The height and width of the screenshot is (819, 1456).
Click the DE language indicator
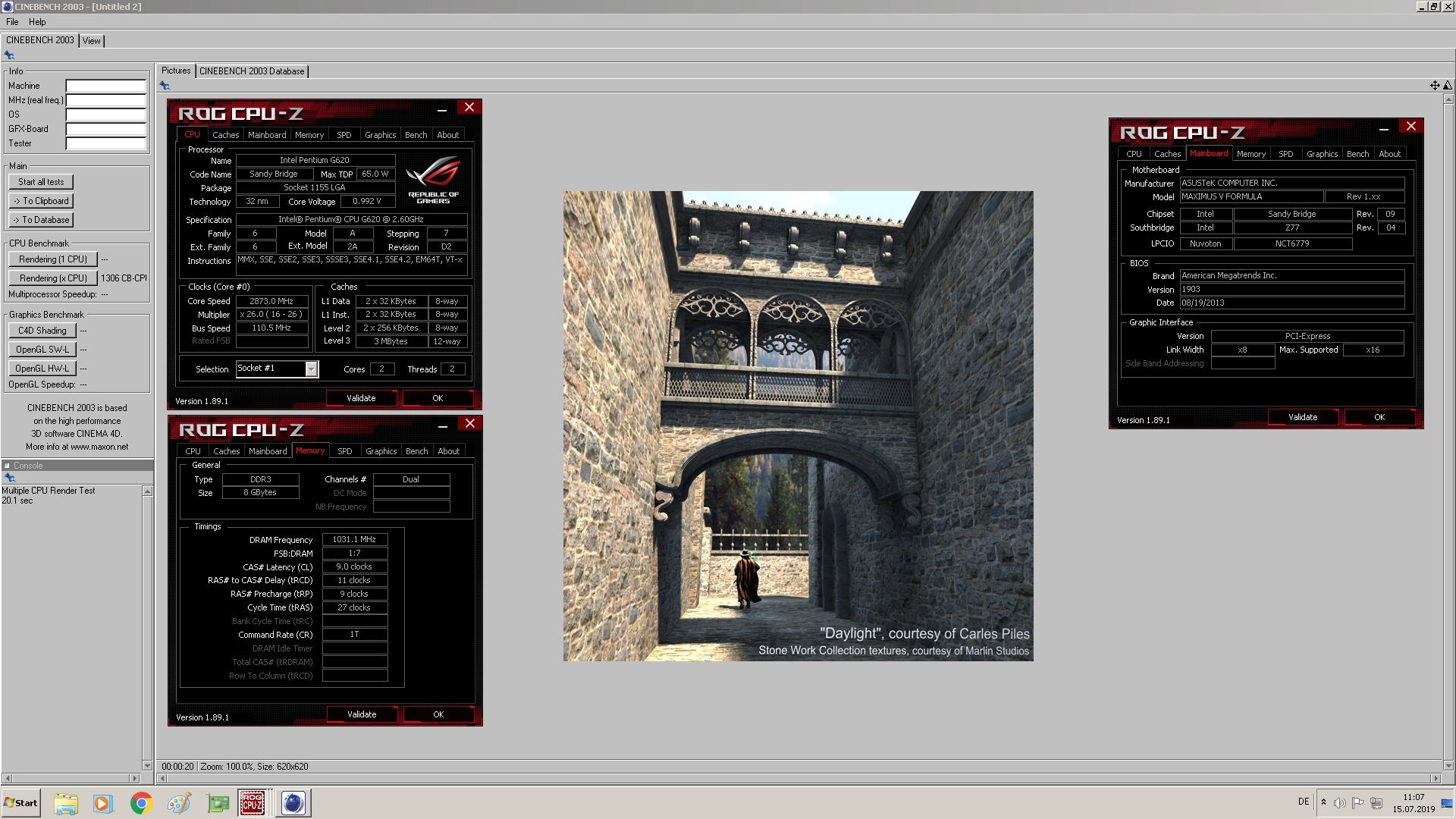tap(1304, 802)
